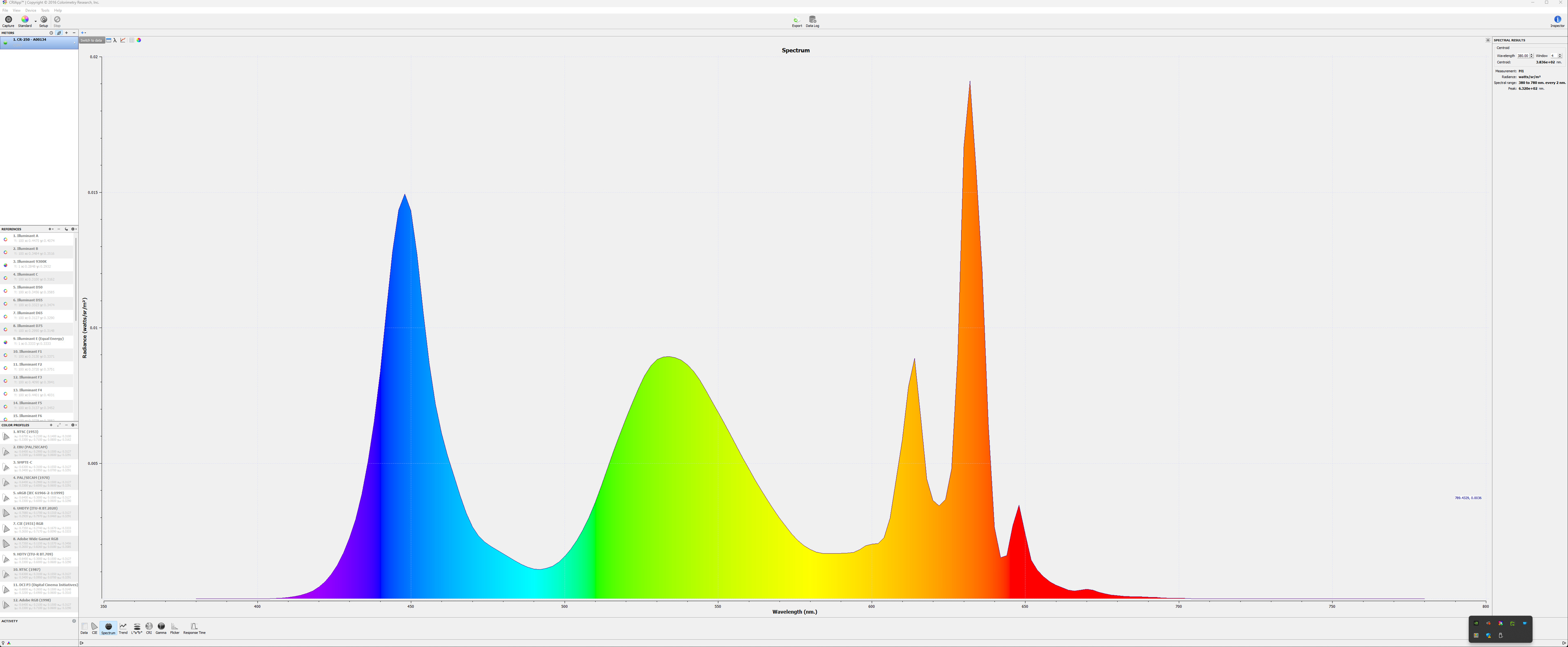Open the Standard mode dropdown arrow

coord(35,21)
